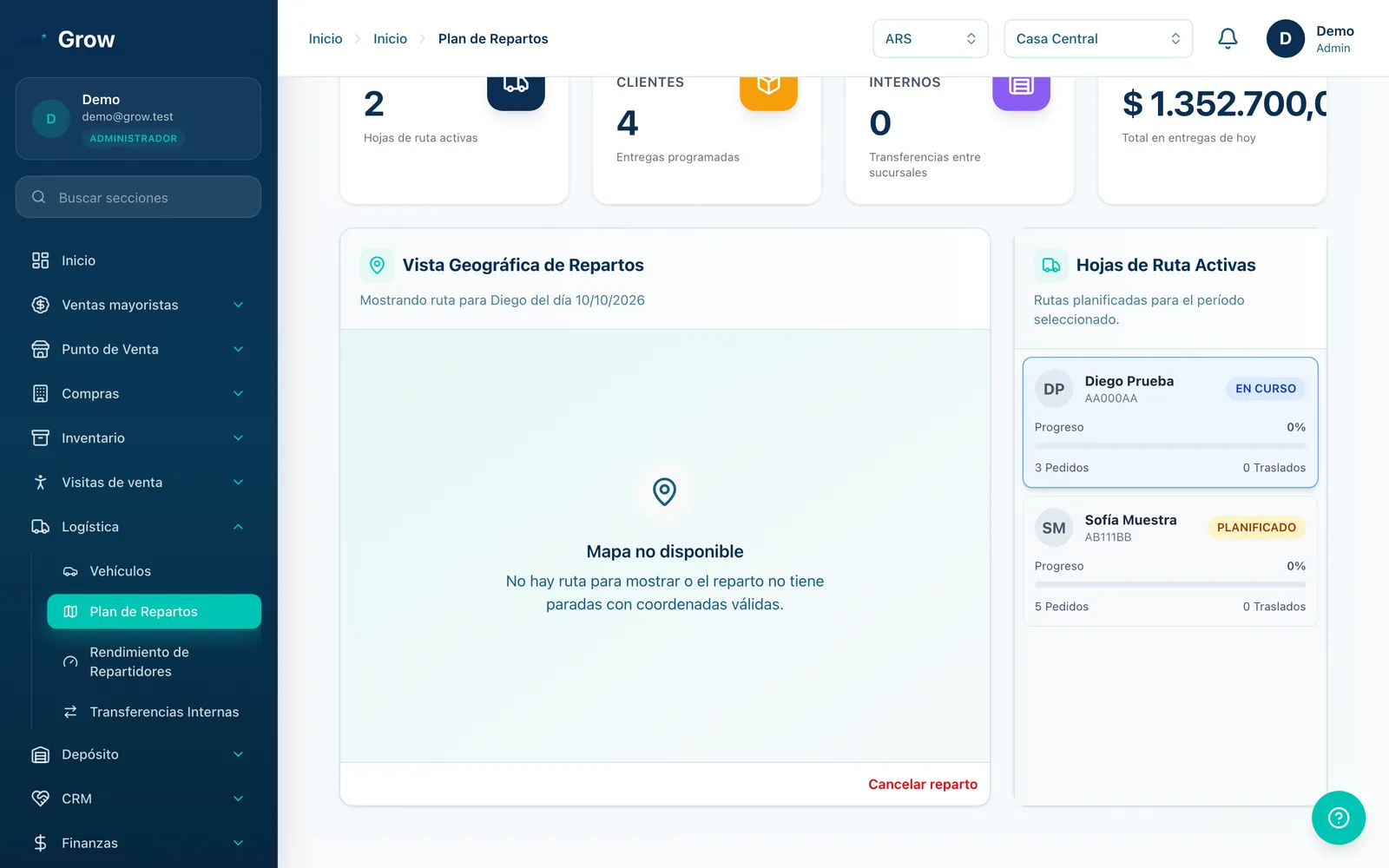
Task: Open Rendimiento de Repartidores menu item
Action: 154,661
